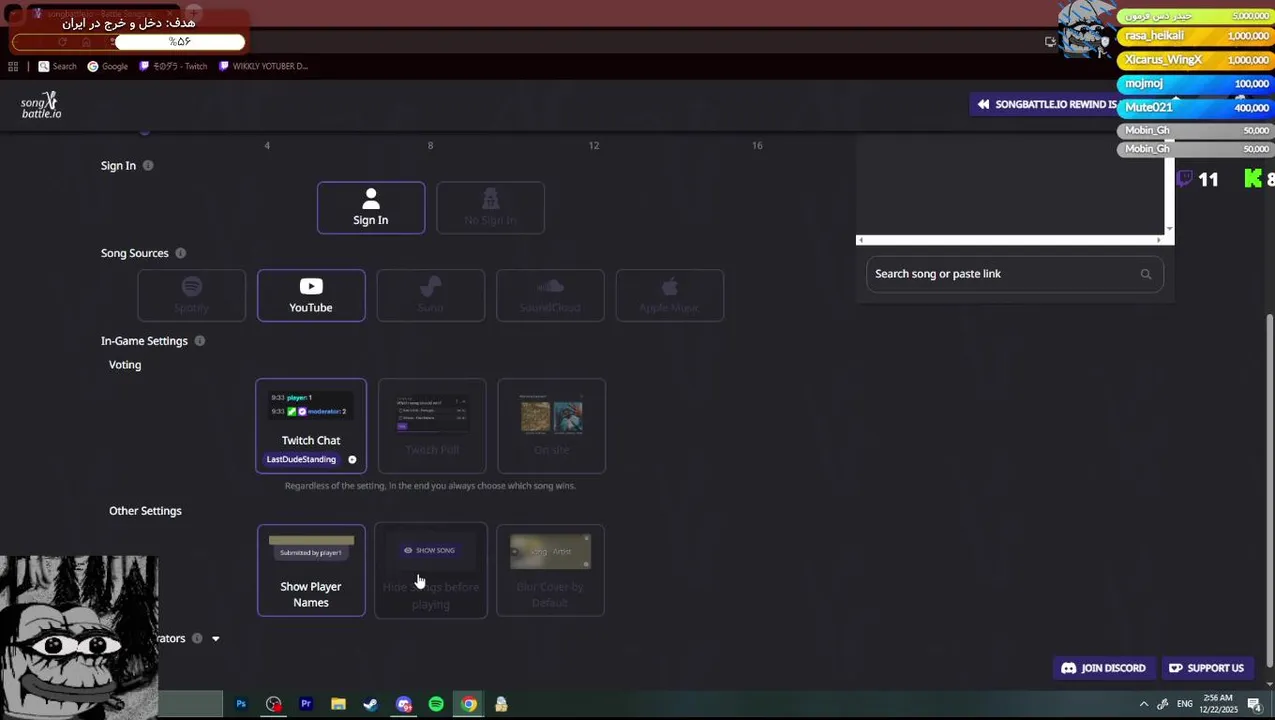Open the browser apps grid icon
This screenshot has width=1275, height=720.
pyautogui.click(x=13, y=66)
